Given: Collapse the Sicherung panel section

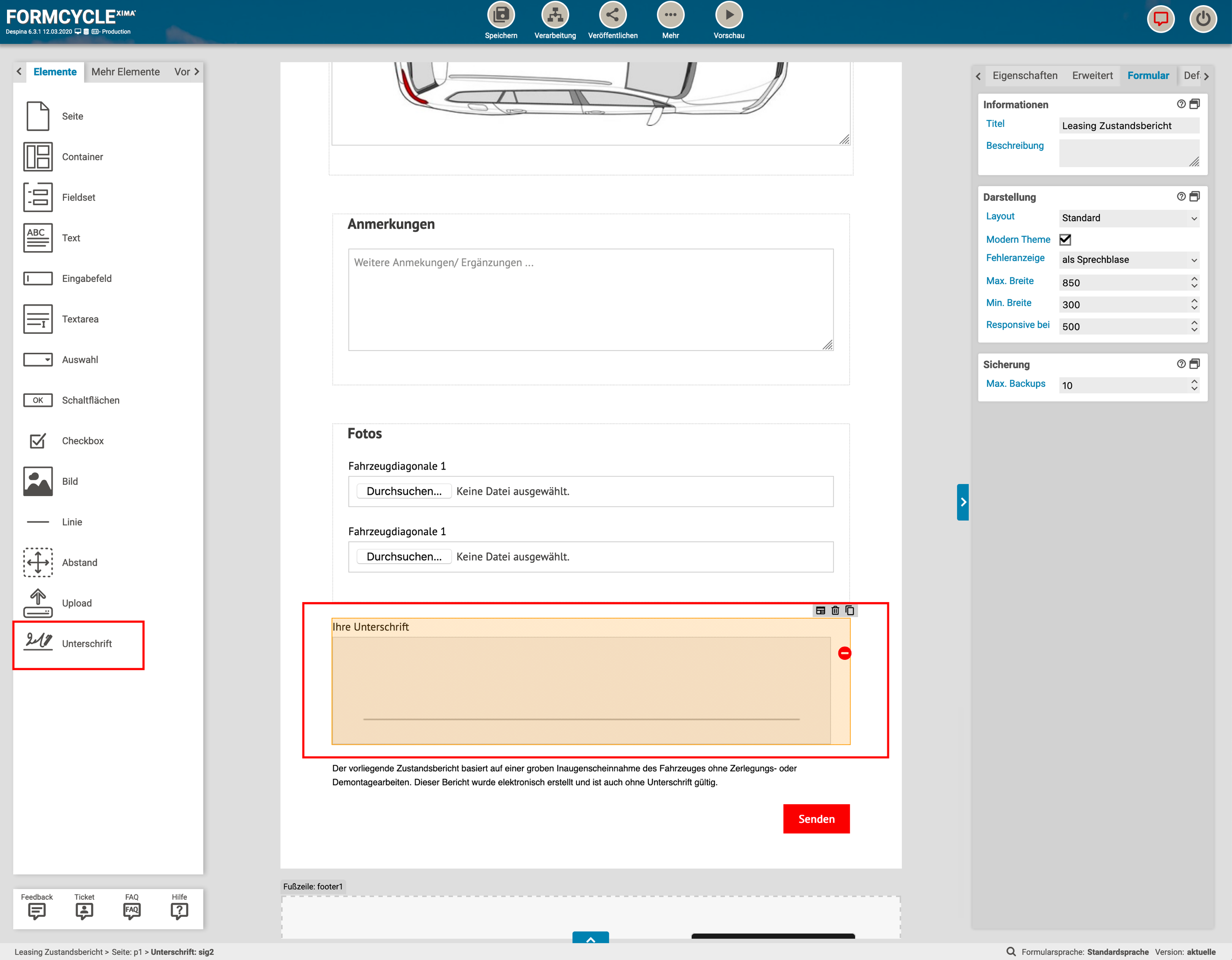Looking at the screenshot, I should pos(1194,364).
